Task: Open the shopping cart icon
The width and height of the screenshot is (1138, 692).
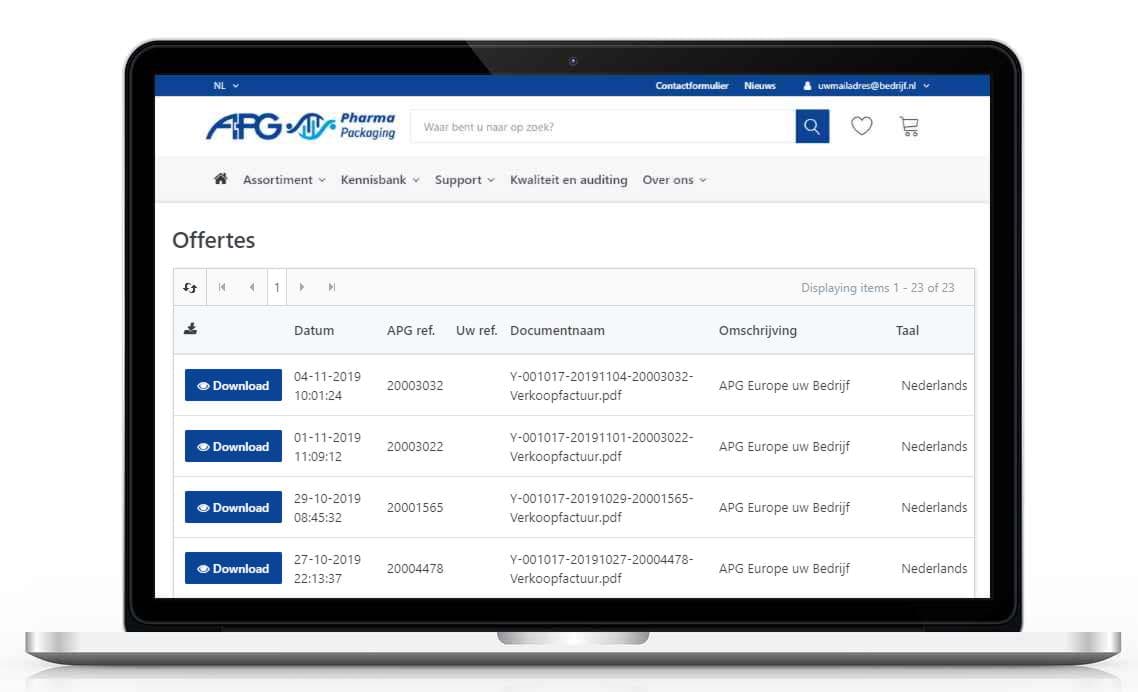Action: click(x=909, y=127)
